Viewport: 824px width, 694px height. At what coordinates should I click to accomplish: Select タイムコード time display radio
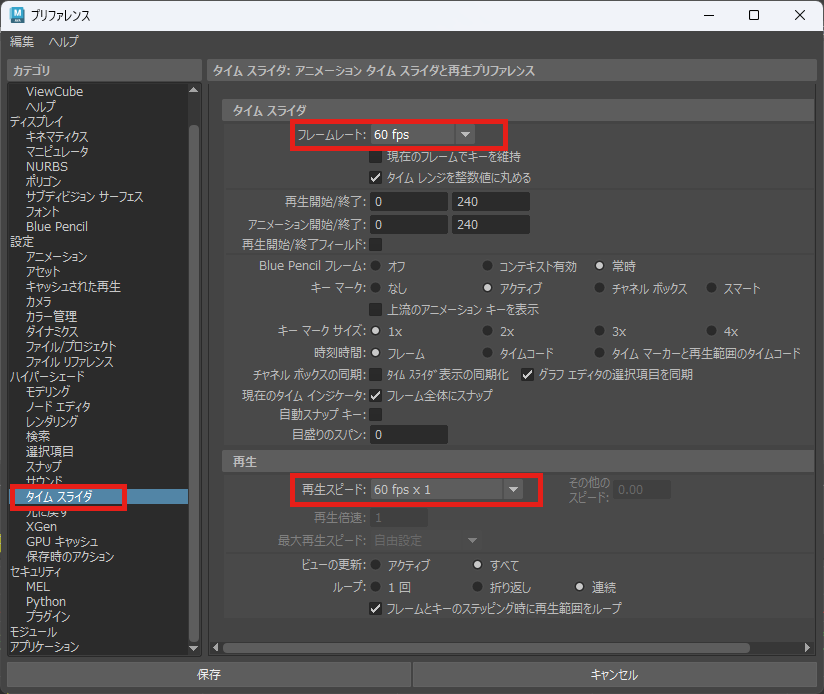pyautogui.click(x=488, y=353)
